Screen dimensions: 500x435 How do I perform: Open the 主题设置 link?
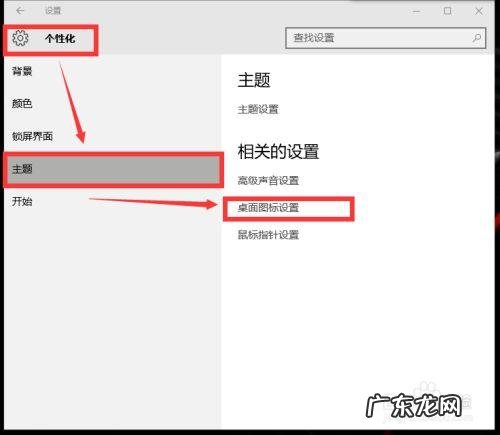[258, 109]
